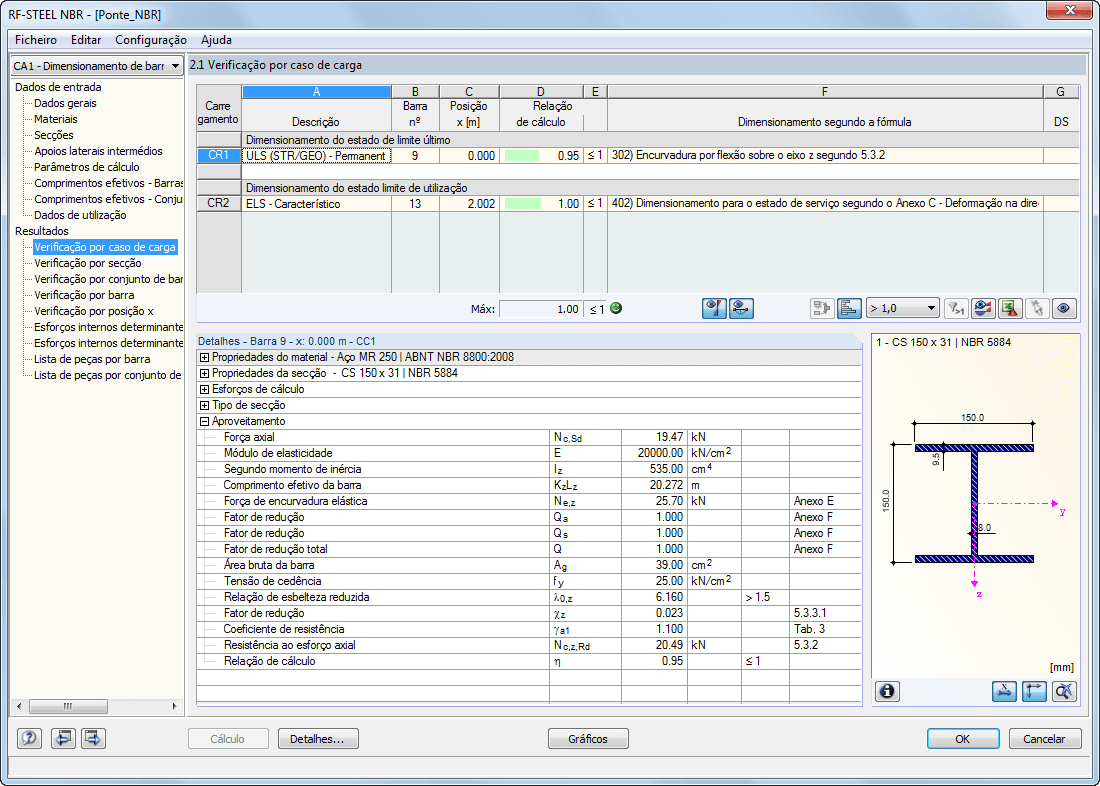Open the Configuração menu

[151, 40]
